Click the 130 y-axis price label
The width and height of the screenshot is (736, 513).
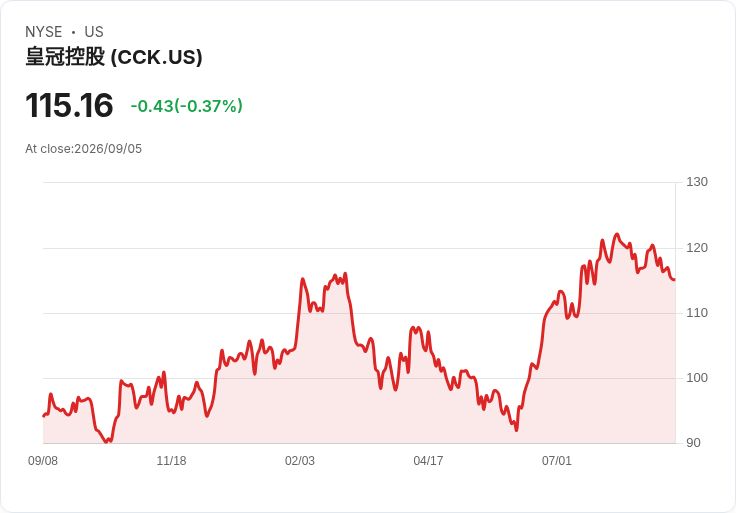(x=697, y=182)
